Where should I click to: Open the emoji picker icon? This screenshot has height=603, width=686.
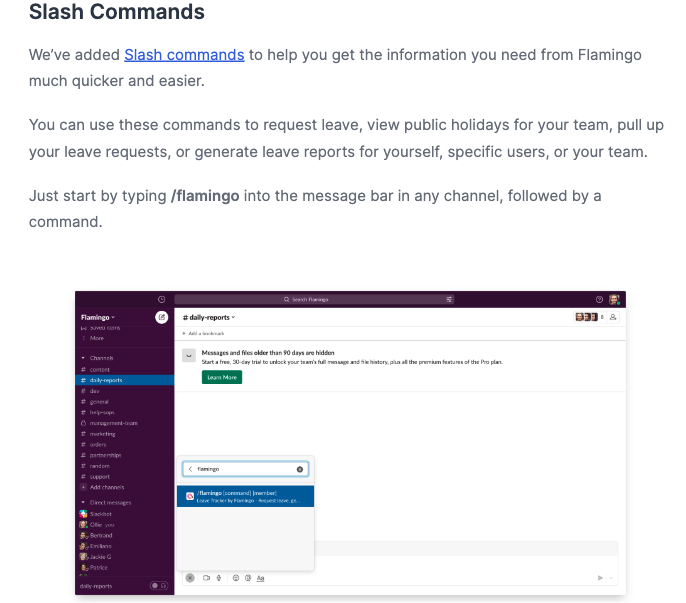pos(235,578)
